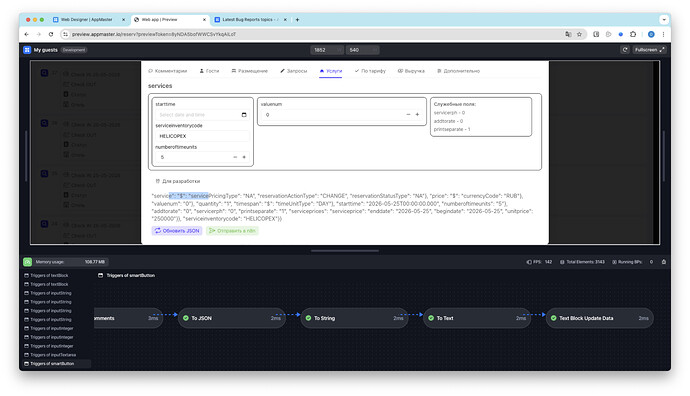The width and height of the screenshot is (690, 396).
Task: Click the green memory usage gauge icon
Action: click(x=27, y=262)
